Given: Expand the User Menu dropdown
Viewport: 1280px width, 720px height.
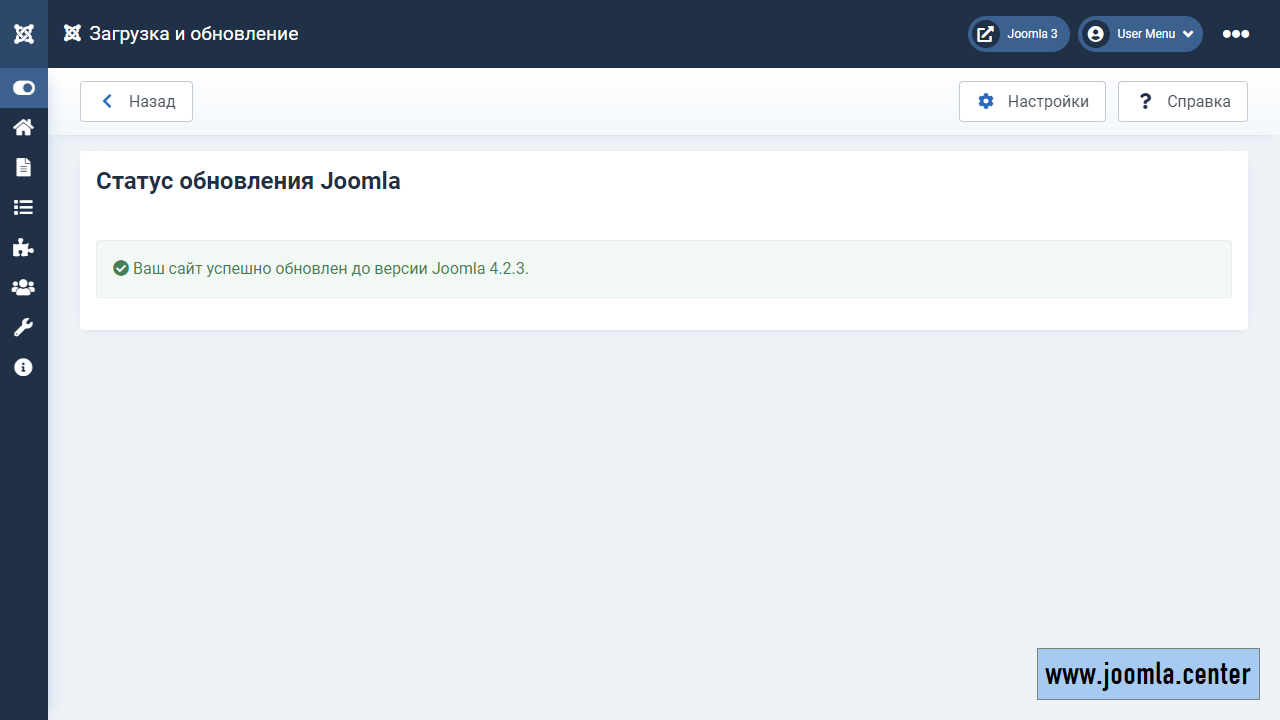Looking at the screenshot, I should pos(1141,34).
